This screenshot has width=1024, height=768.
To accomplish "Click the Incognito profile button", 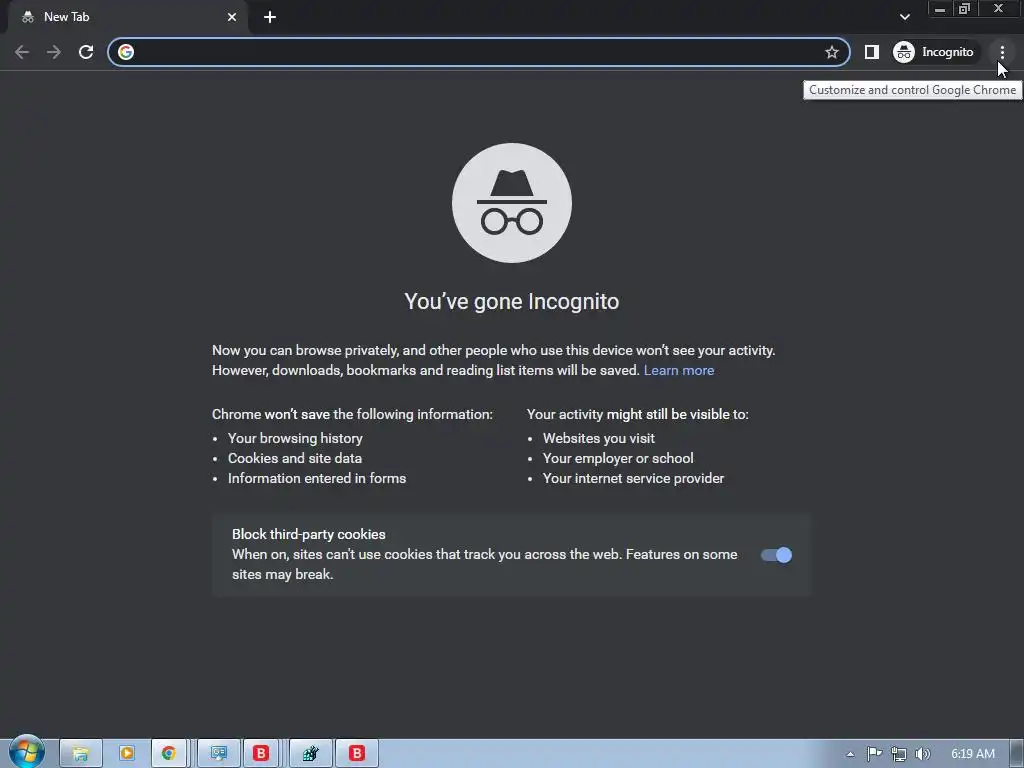I will coord(935,52).
